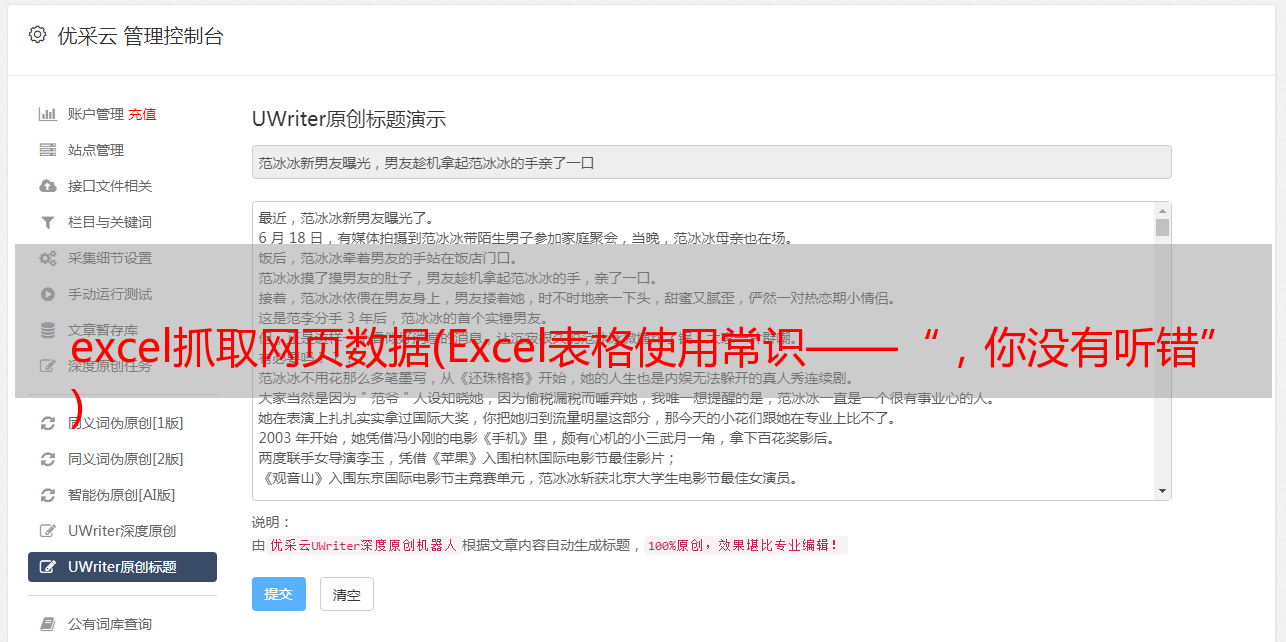Click the textarea scrollbar up arrow
Screen dimensions: 1286x642
[x=1162, y=211]
